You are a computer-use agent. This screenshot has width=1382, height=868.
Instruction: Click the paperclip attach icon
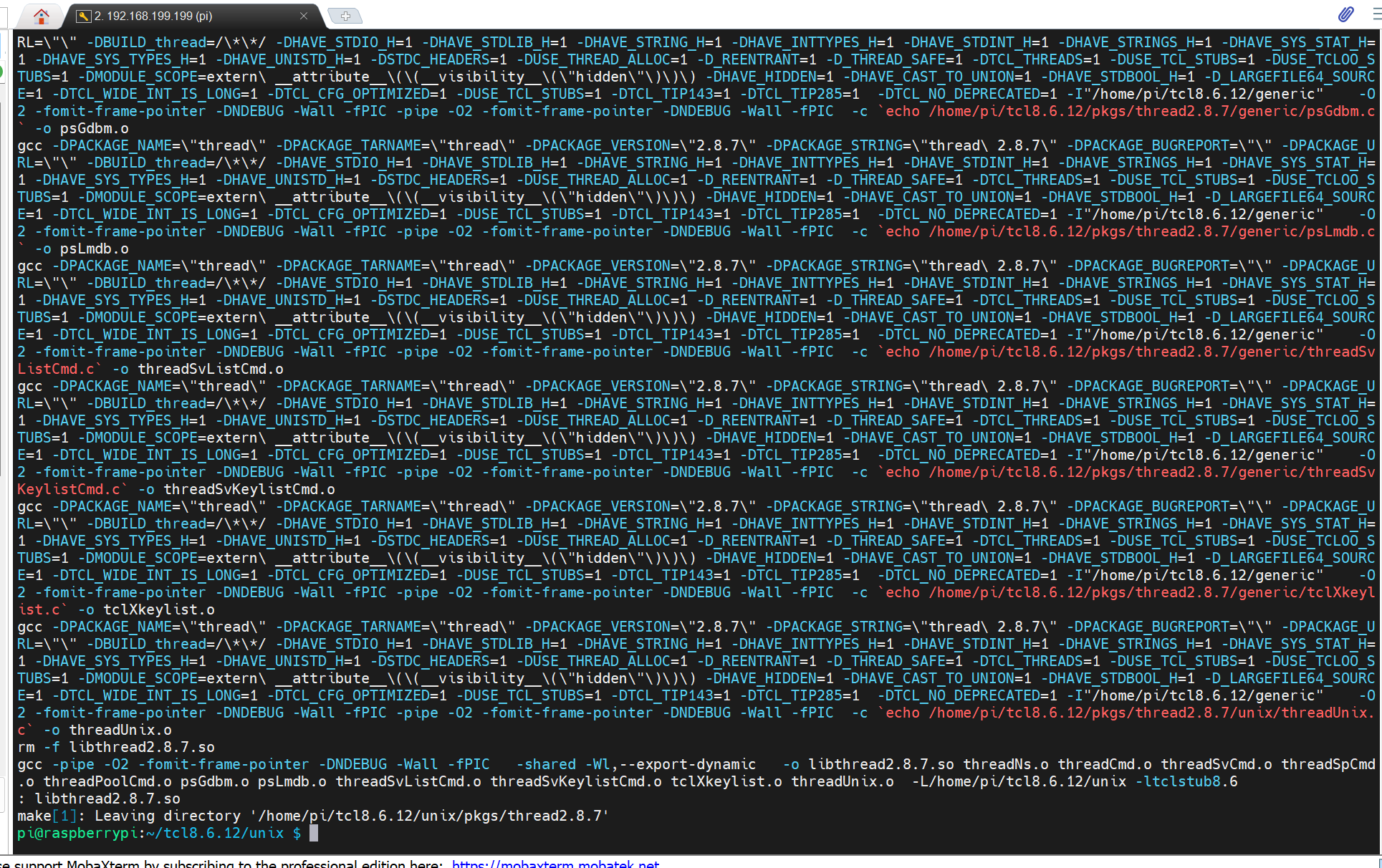coord(1345,14)
